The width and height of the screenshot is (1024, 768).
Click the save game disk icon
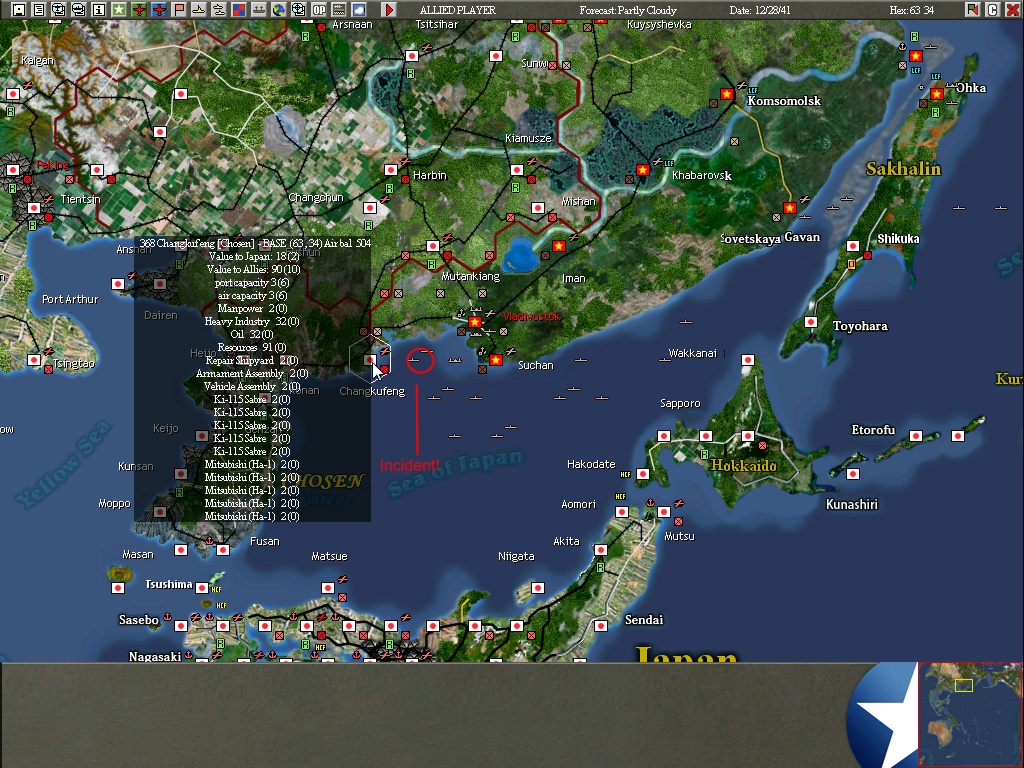coord(18,10)
